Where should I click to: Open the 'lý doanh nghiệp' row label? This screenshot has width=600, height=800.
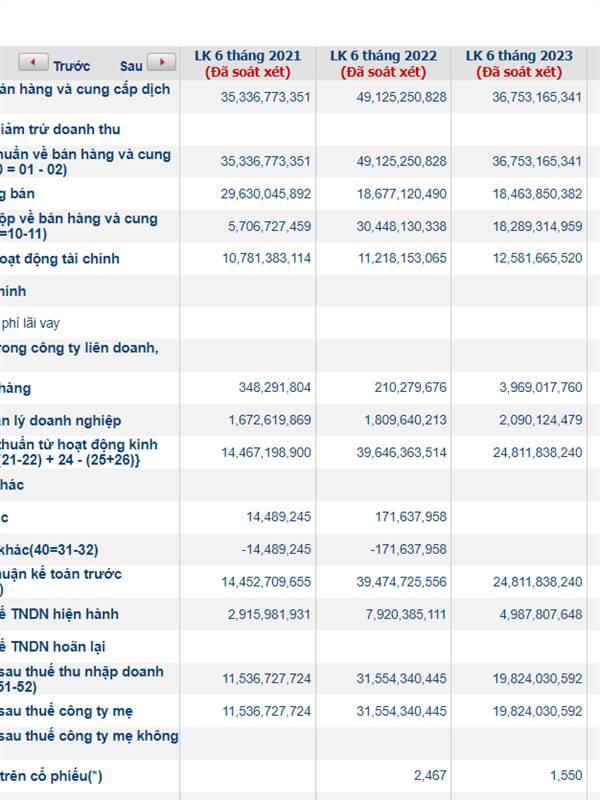pyautogui.click(x=61, y=421)
